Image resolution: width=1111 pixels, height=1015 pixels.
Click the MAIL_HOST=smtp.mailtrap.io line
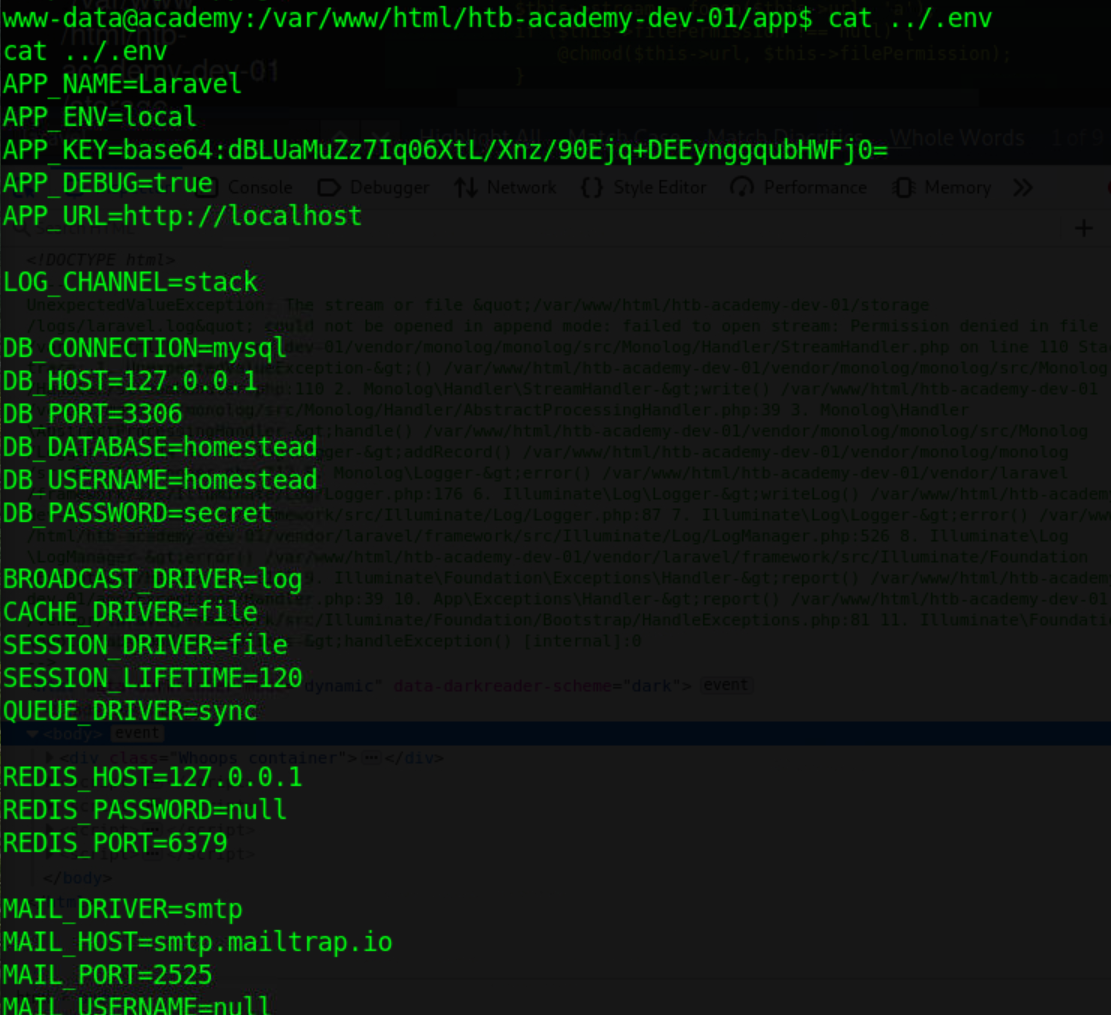click(x=197, y=942)
